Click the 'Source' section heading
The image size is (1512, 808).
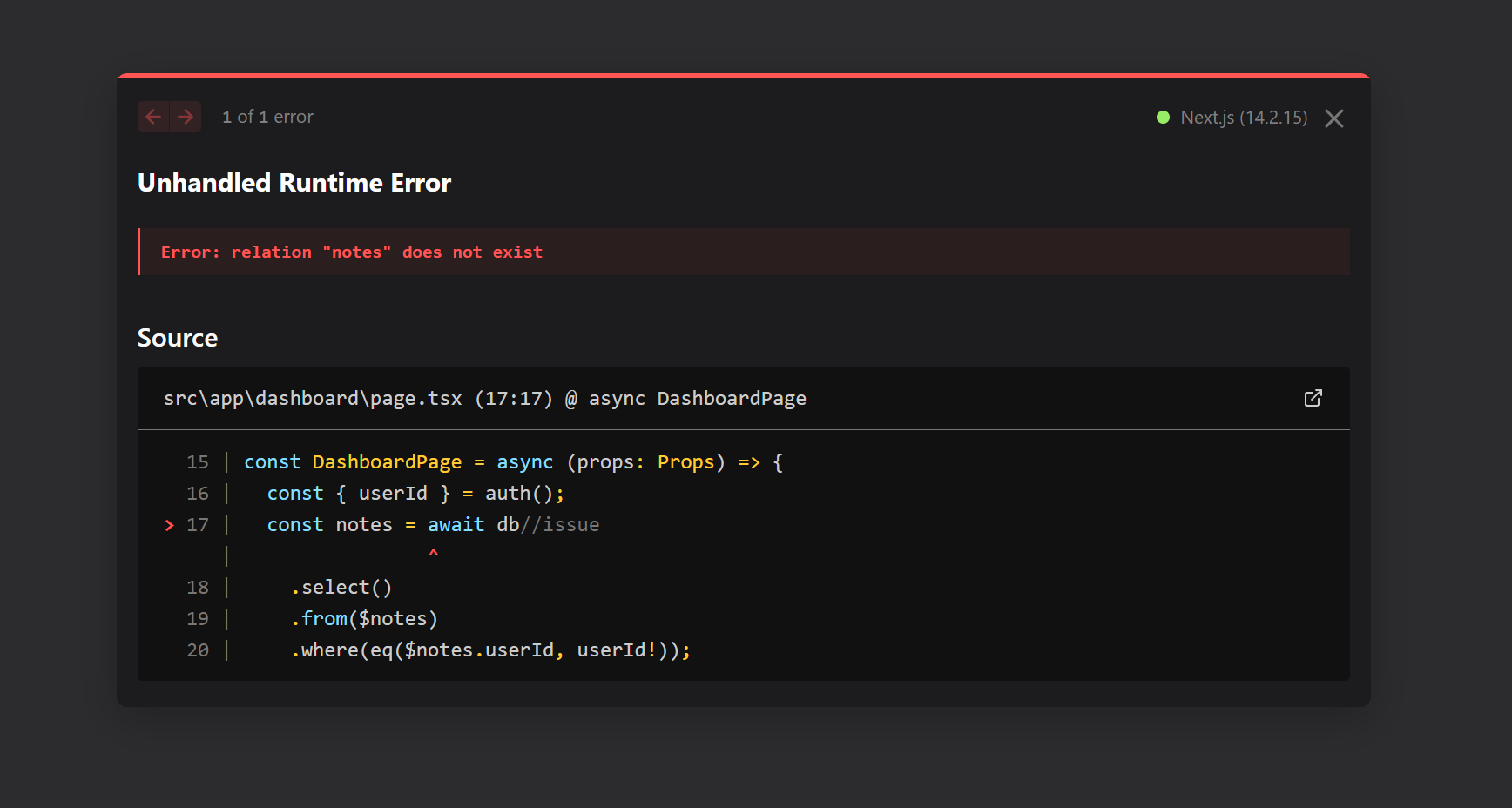point(177,338)
